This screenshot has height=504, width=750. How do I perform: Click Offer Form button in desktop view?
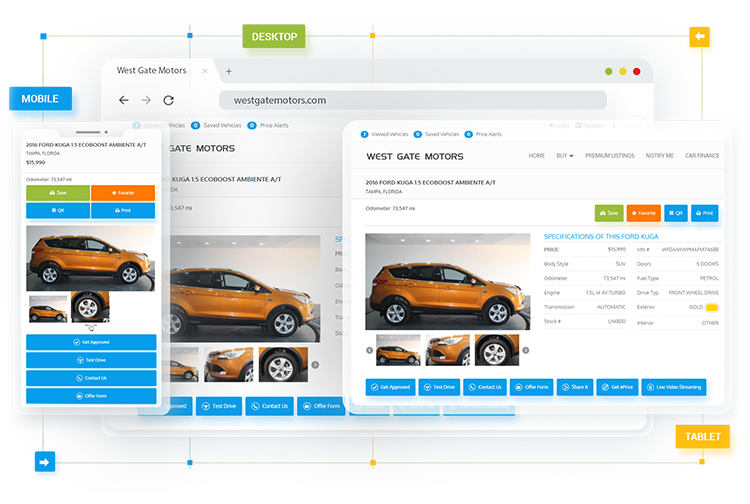coord(320,406)
